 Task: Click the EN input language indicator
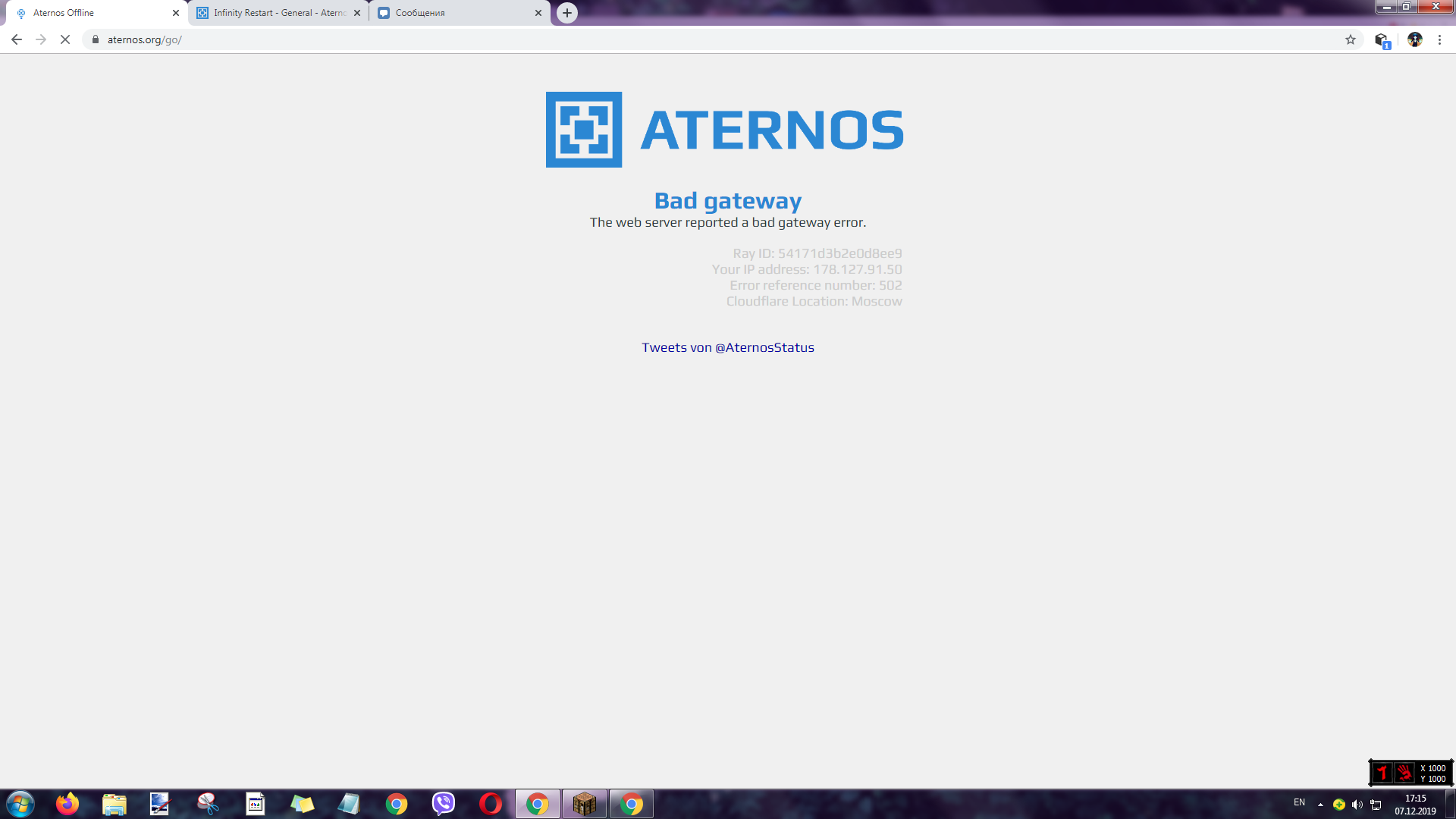point(1299,802)
